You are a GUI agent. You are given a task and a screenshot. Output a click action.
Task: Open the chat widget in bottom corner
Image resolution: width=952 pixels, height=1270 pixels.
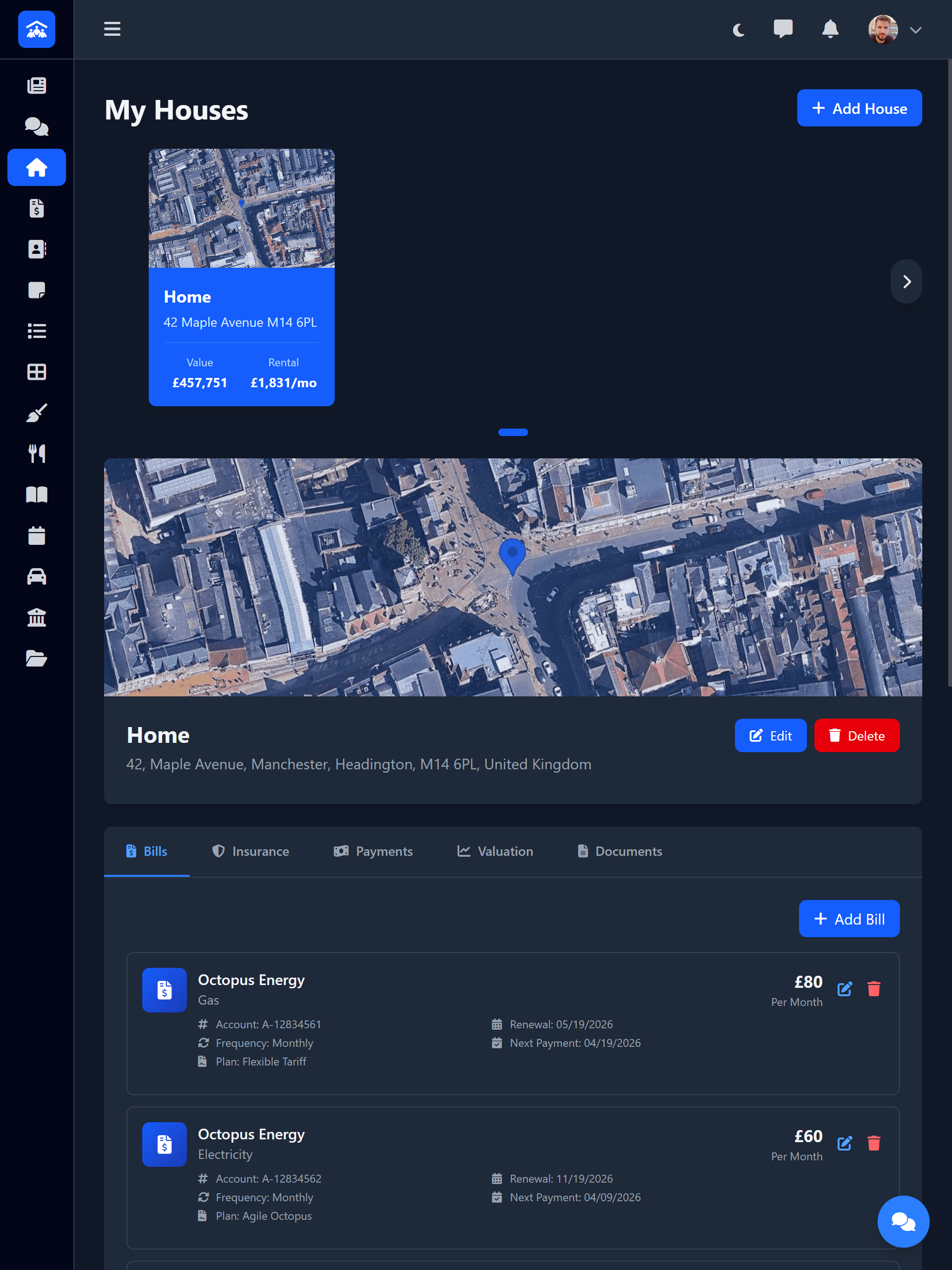[x=903, y=1221]
